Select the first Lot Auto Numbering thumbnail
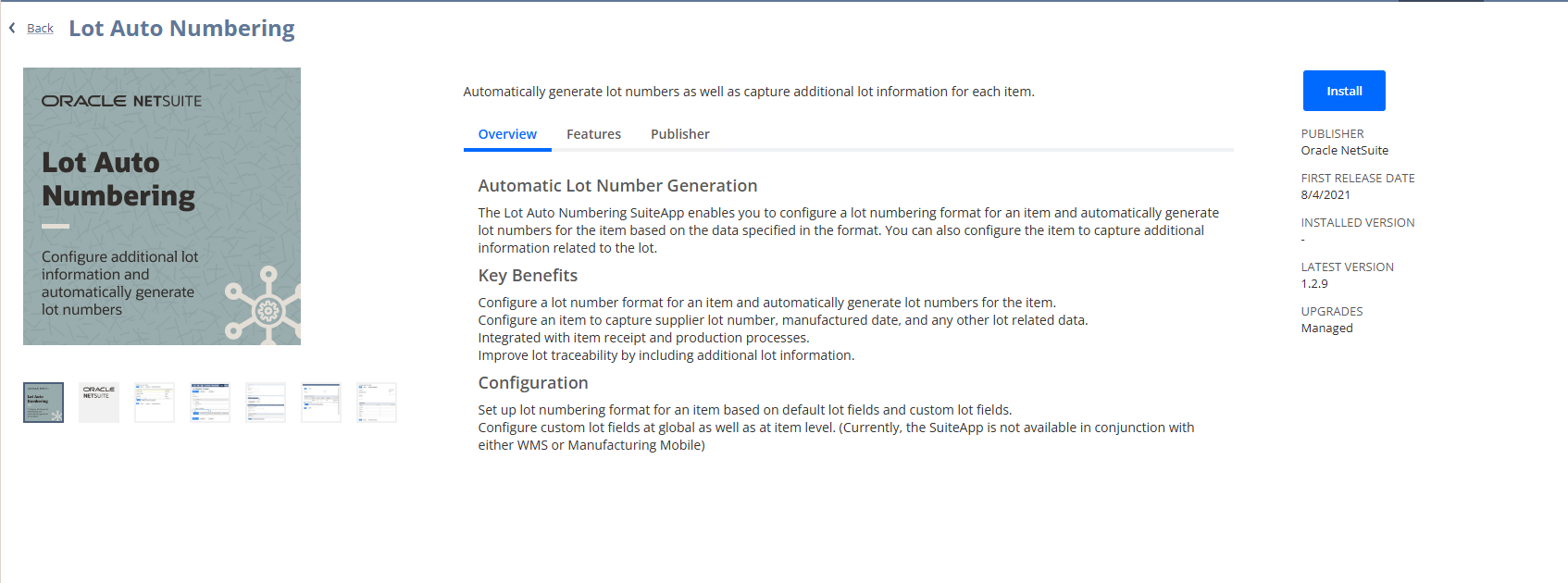The height and width of the screenshot is (583, 1568). click(44, 403)
